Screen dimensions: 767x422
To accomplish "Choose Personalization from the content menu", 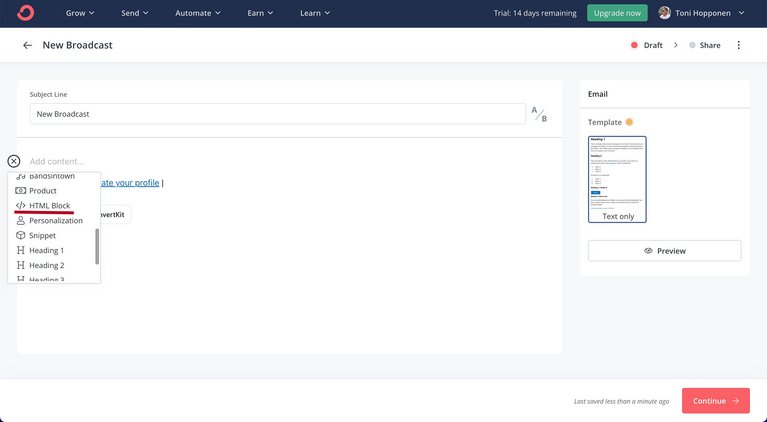I will (54, 221).
